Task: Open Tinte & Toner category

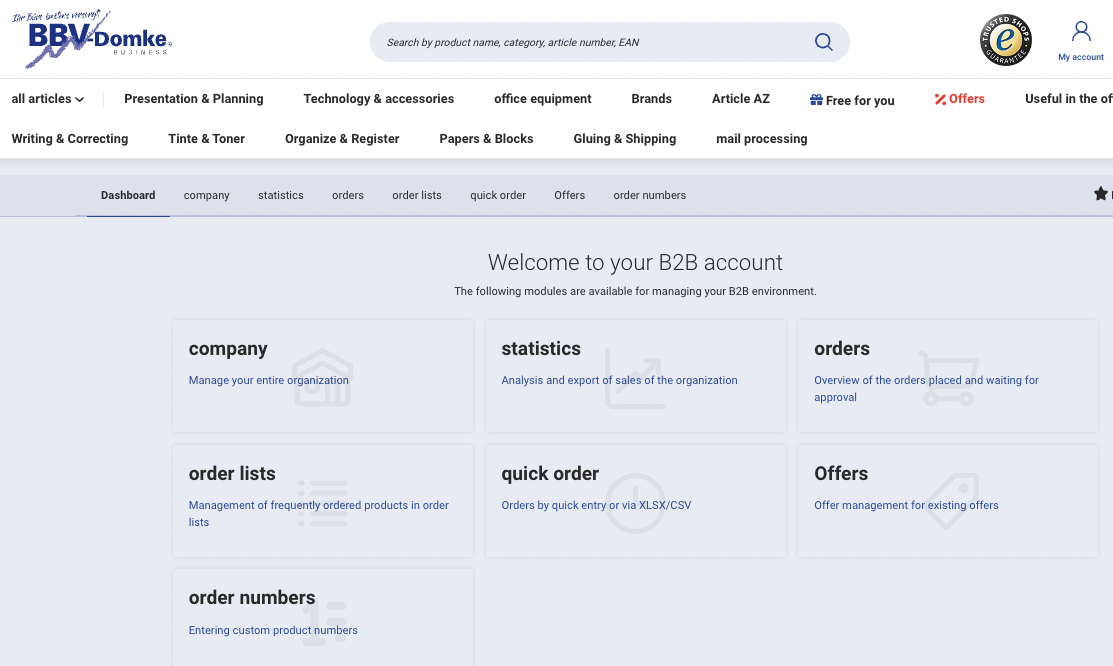Action: [206, 138]
